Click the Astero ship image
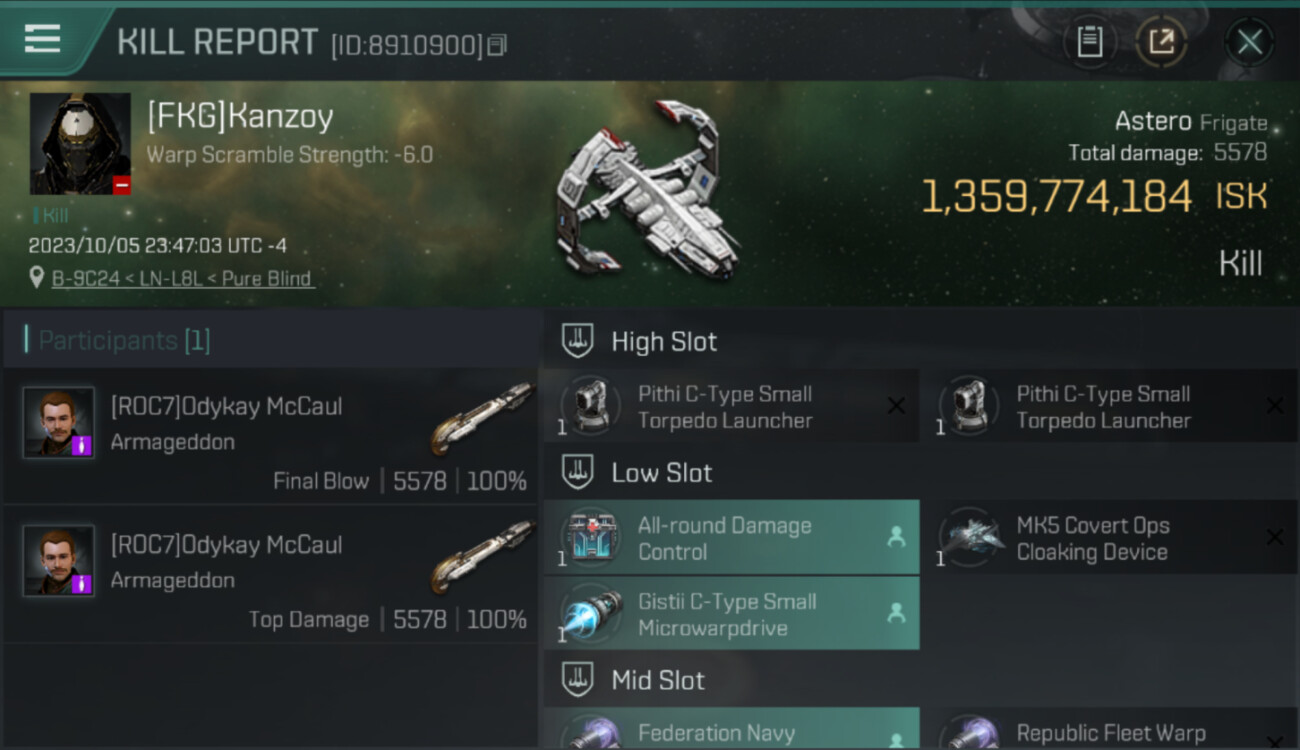Viewport: 1300px width, 750px height. (648, 190)
